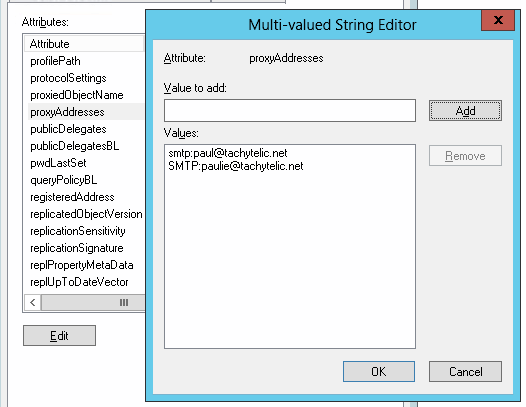
Task: Select protocolSettings attribute row
Action: (x=85, y=78)
